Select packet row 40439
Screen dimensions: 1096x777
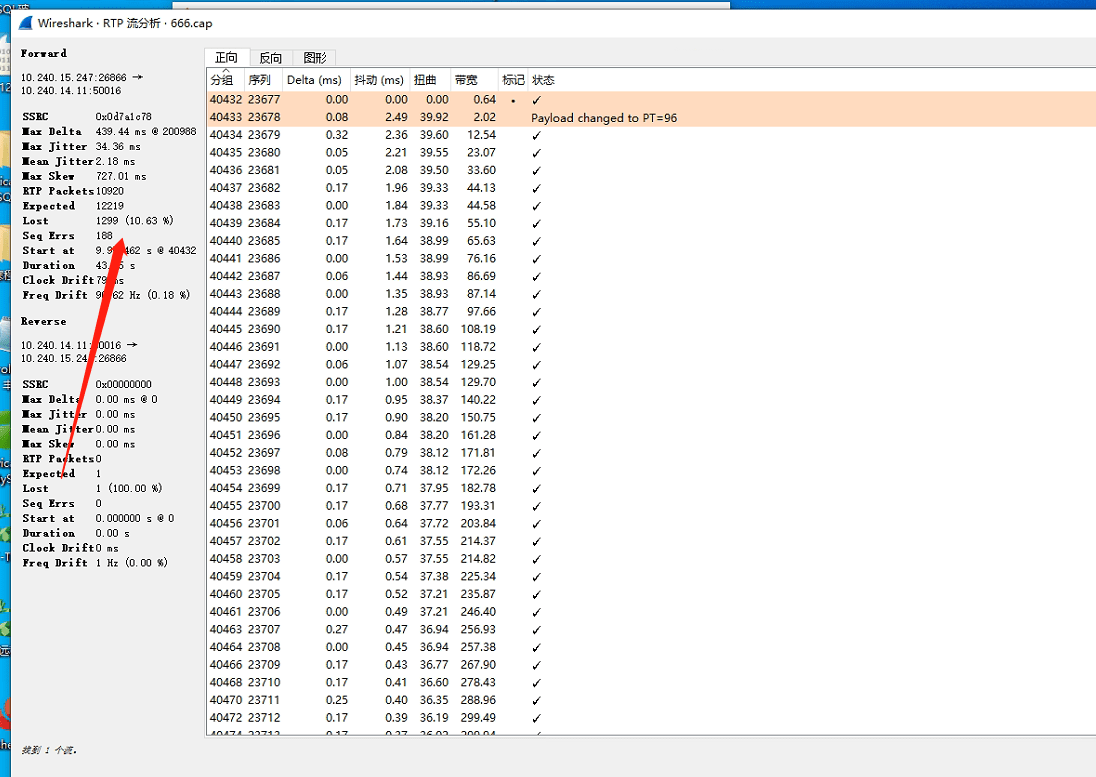click(651, 223)
